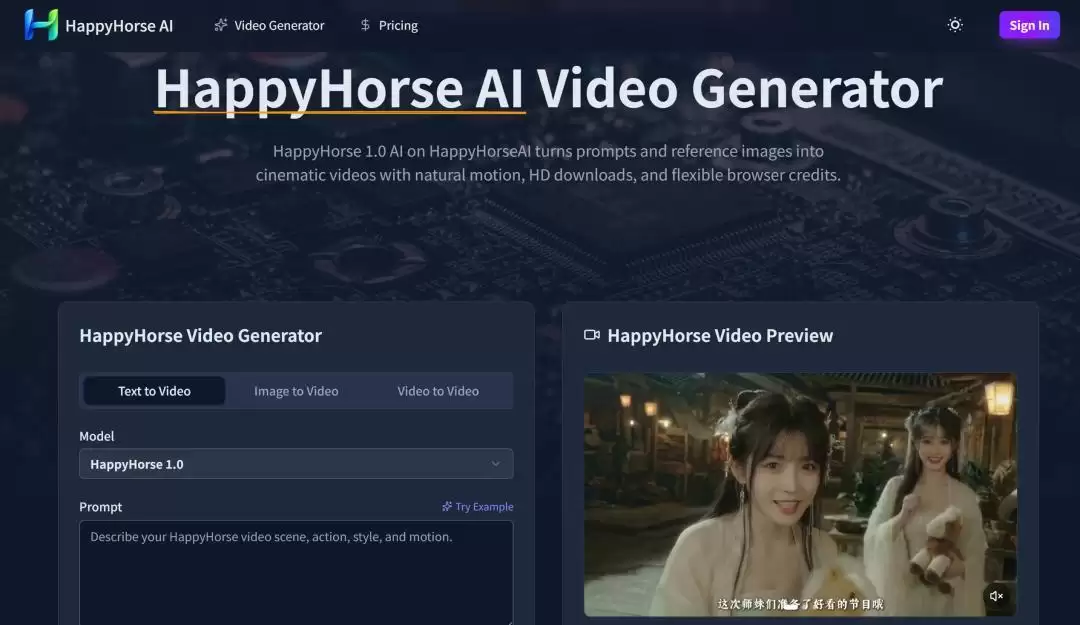The image size is (1080, 625).
Task: Open the Video Generator menu item
Action: coord(278,24)
